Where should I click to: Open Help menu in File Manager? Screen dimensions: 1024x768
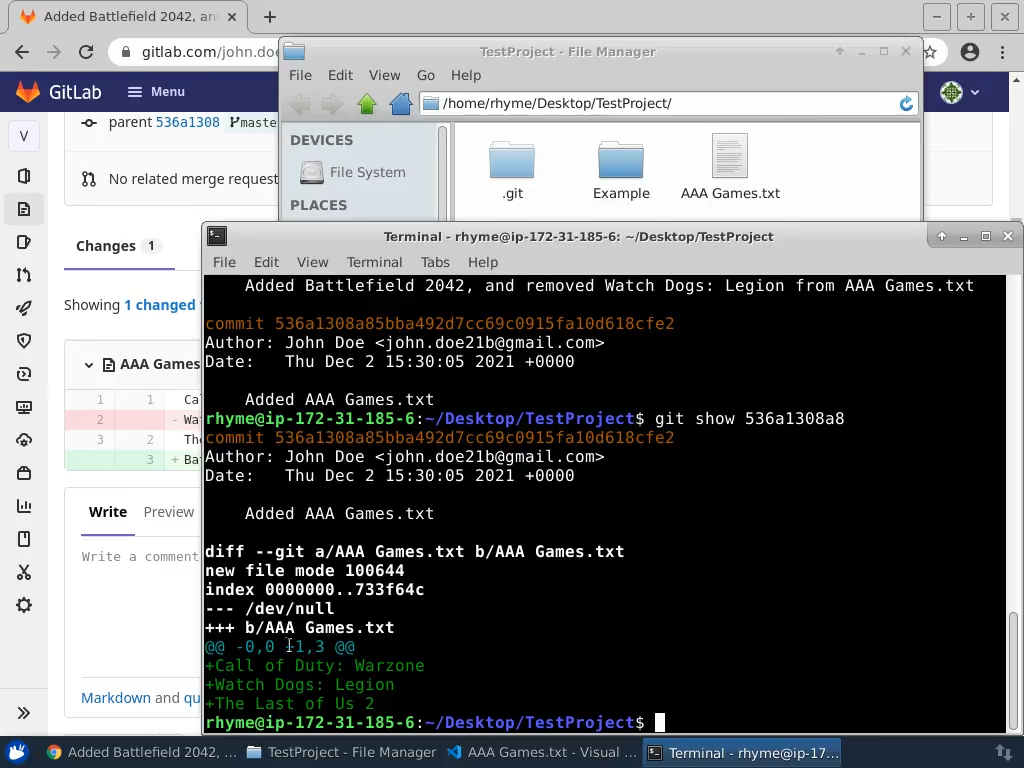466,75
